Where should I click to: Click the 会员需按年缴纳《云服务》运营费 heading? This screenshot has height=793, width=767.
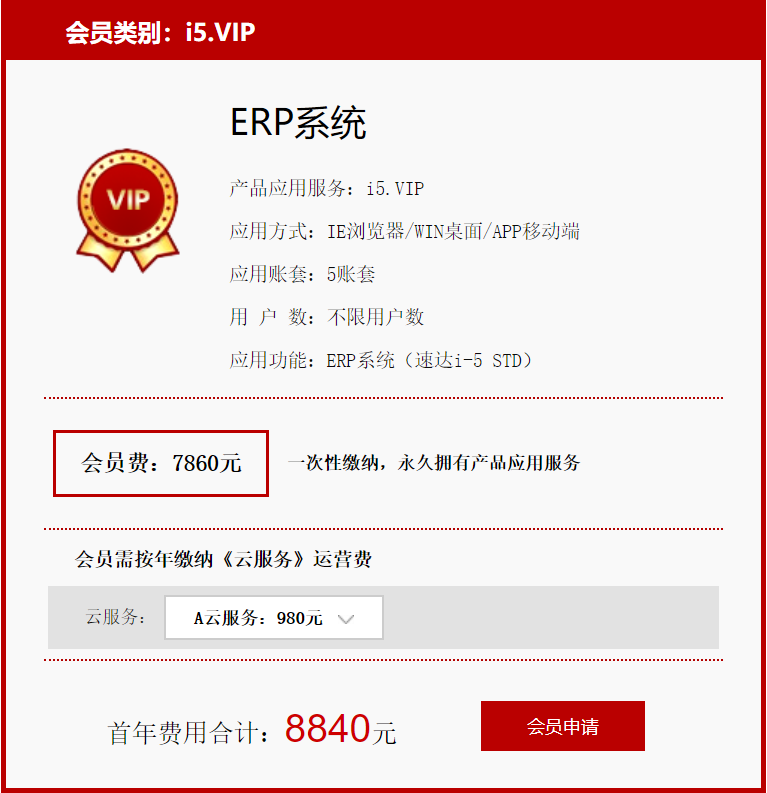point(223,559)
